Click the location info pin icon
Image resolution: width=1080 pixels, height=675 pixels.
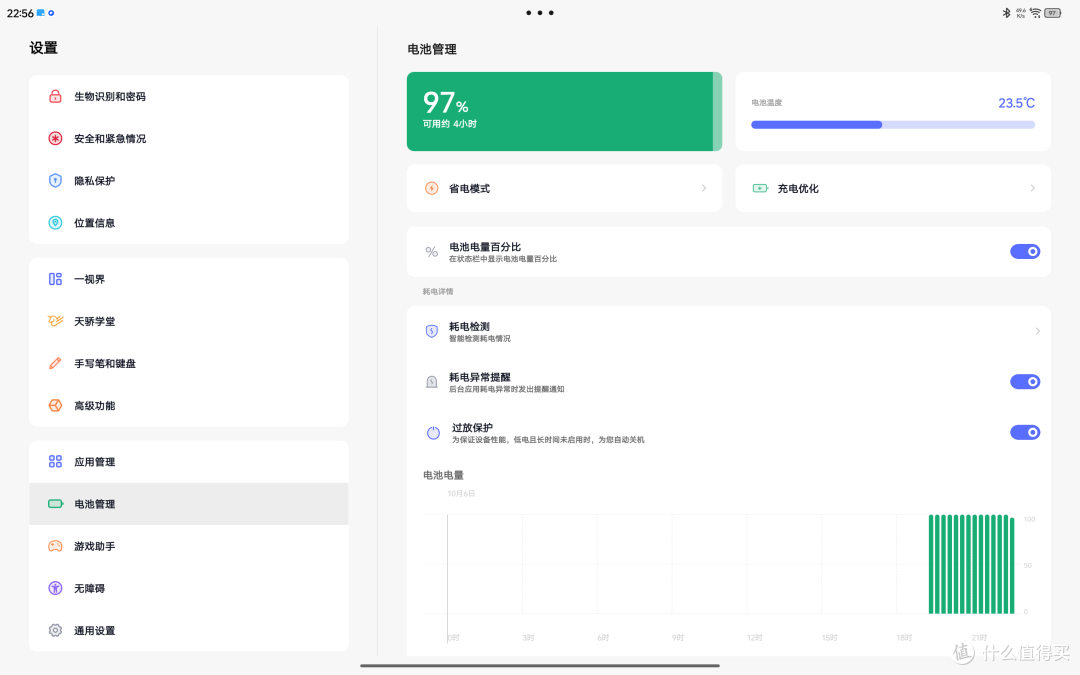pyautogui.click(x=55, y=222)
